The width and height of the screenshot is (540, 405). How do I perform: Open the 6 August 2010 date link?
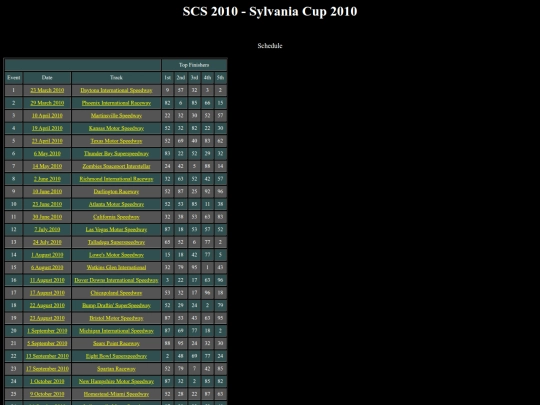47,268
